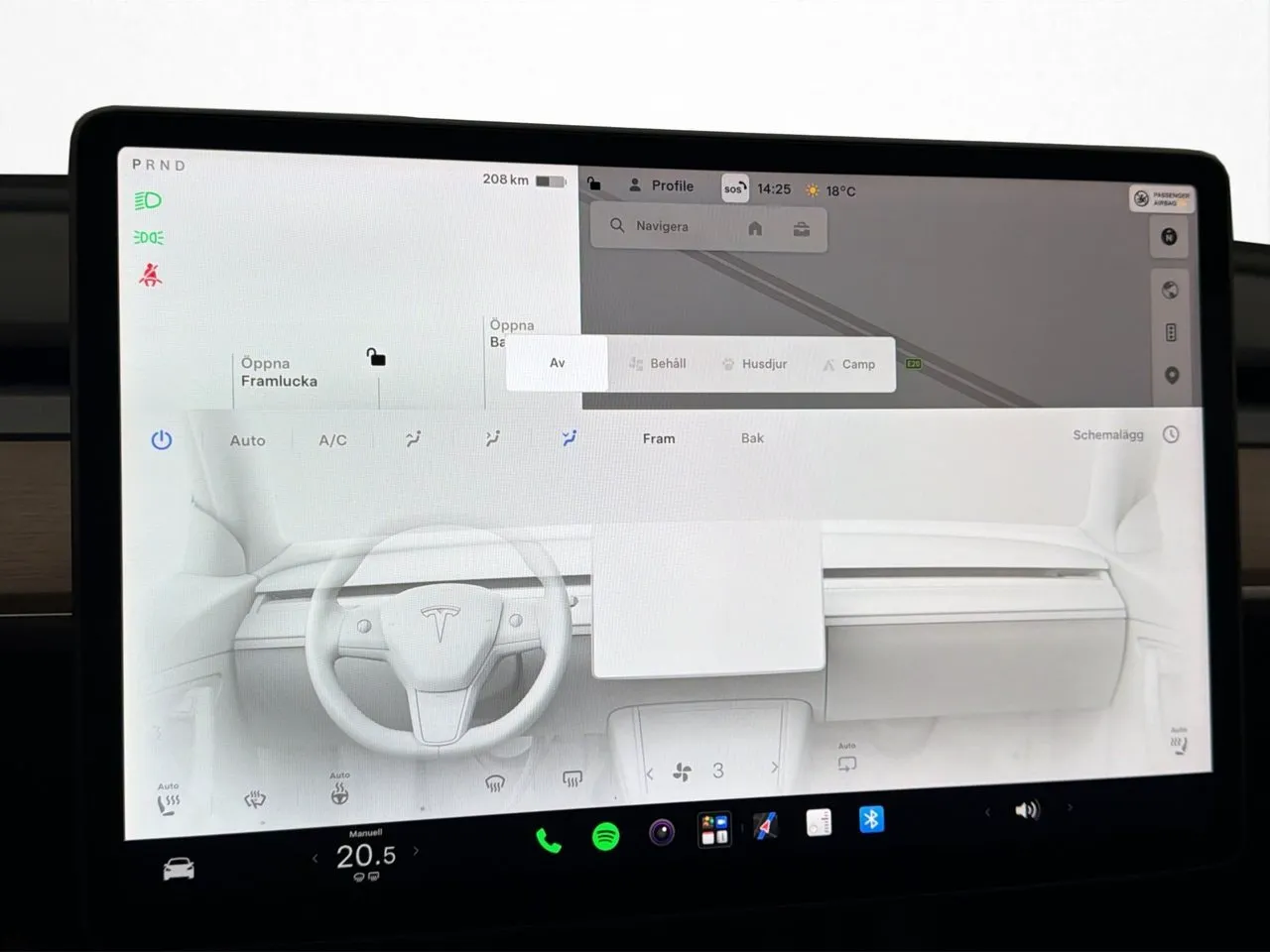Lower volume with left chevron
This screenshot has height=952, width=1270.
tap(987, 812)
